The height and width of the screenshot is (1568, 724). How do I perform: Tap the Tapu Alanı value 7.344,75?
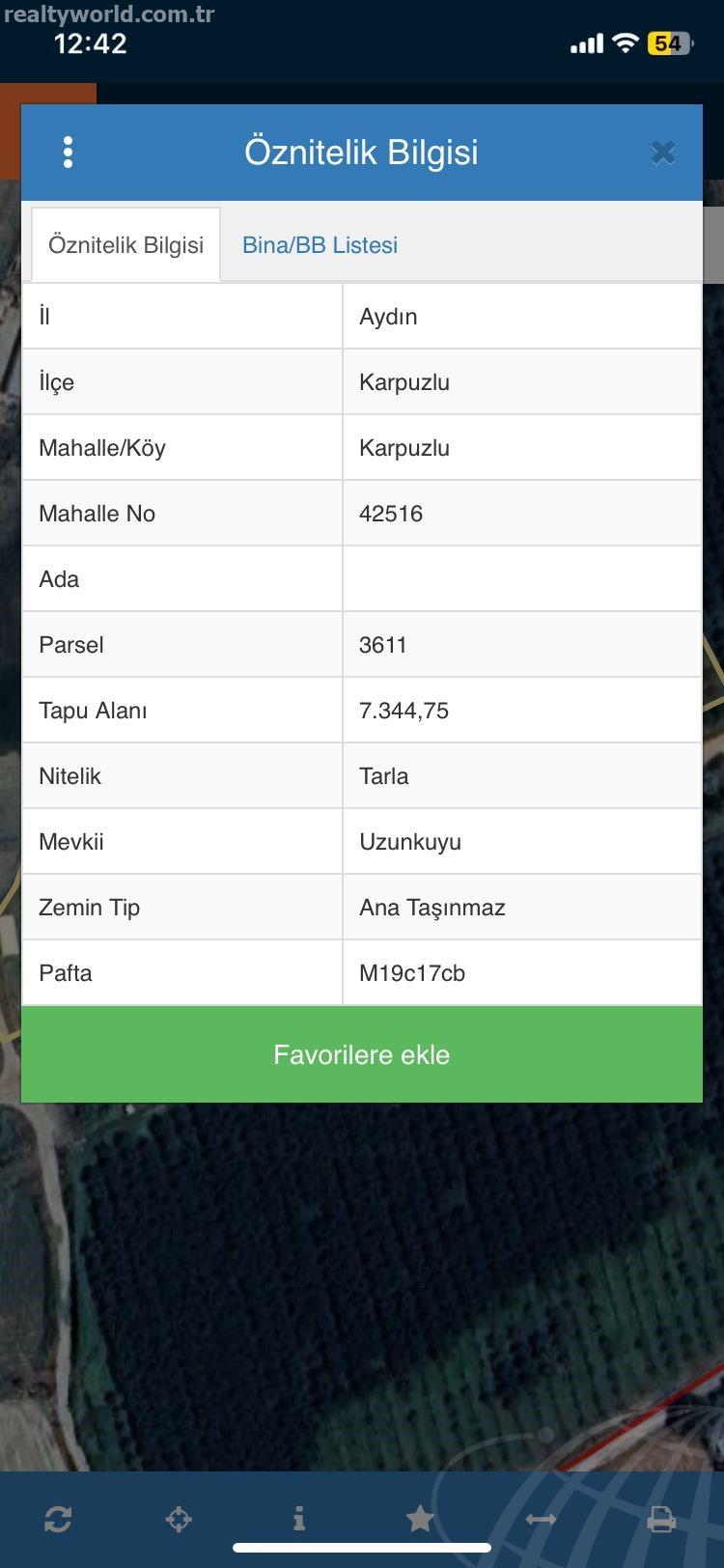click(x=404, y=711)
